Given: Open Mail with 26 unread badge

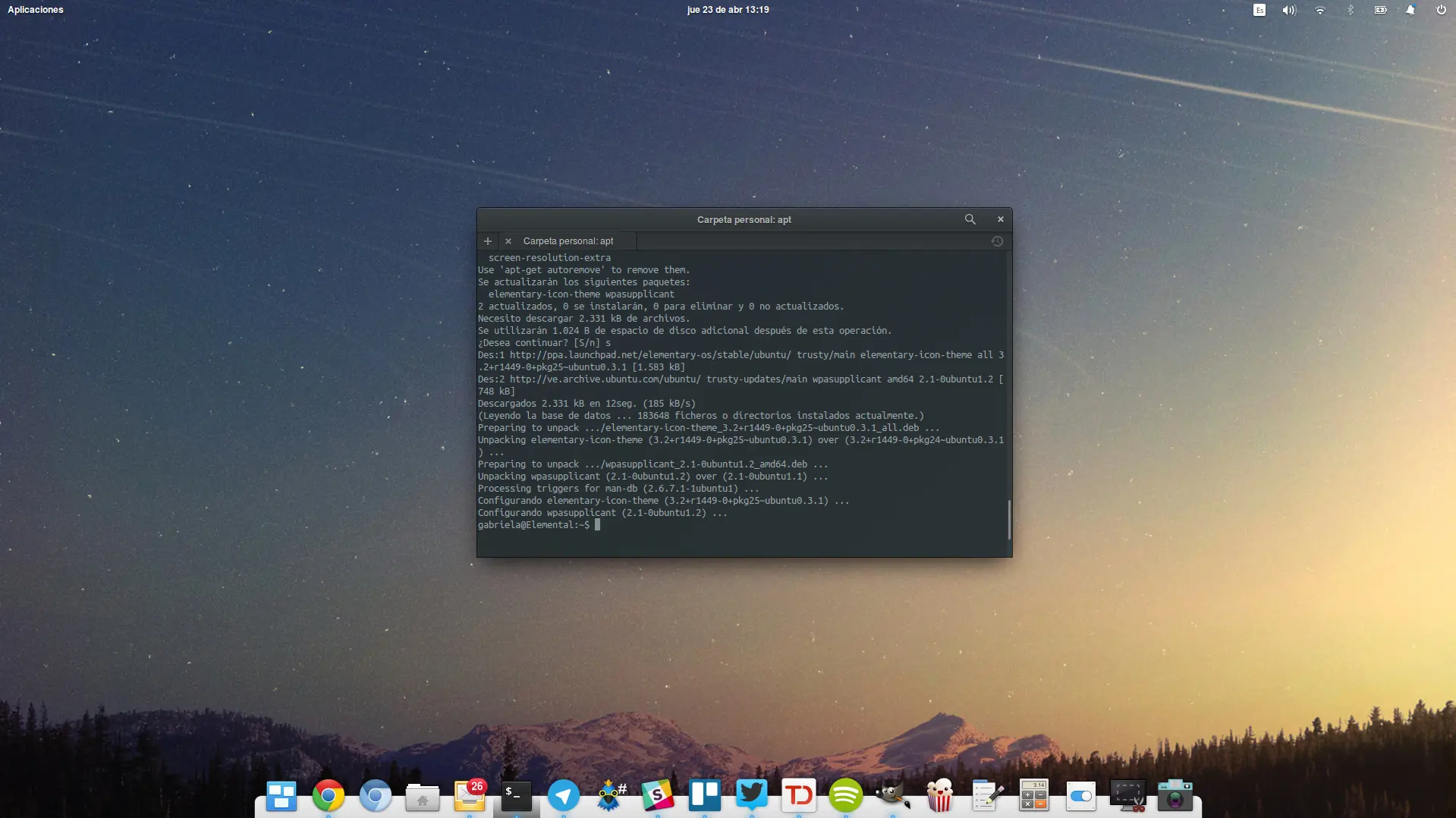Looking at the screenshot, I should coord(470,796).
